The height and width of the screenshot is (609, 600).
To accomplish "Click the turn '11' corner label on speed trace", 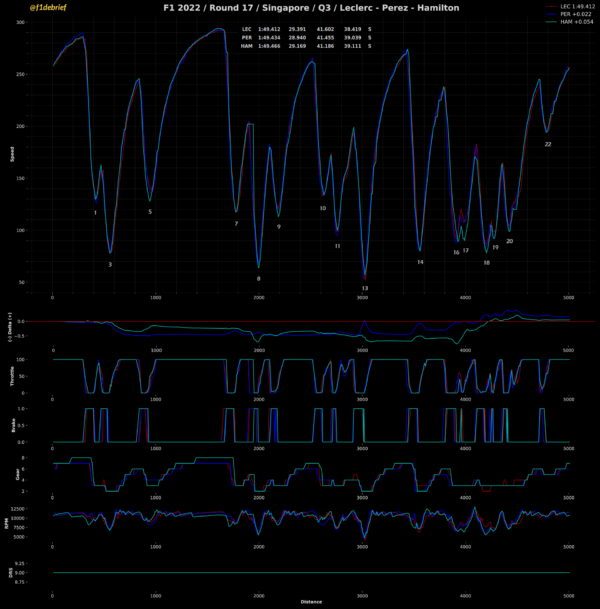I will point(337,246).
